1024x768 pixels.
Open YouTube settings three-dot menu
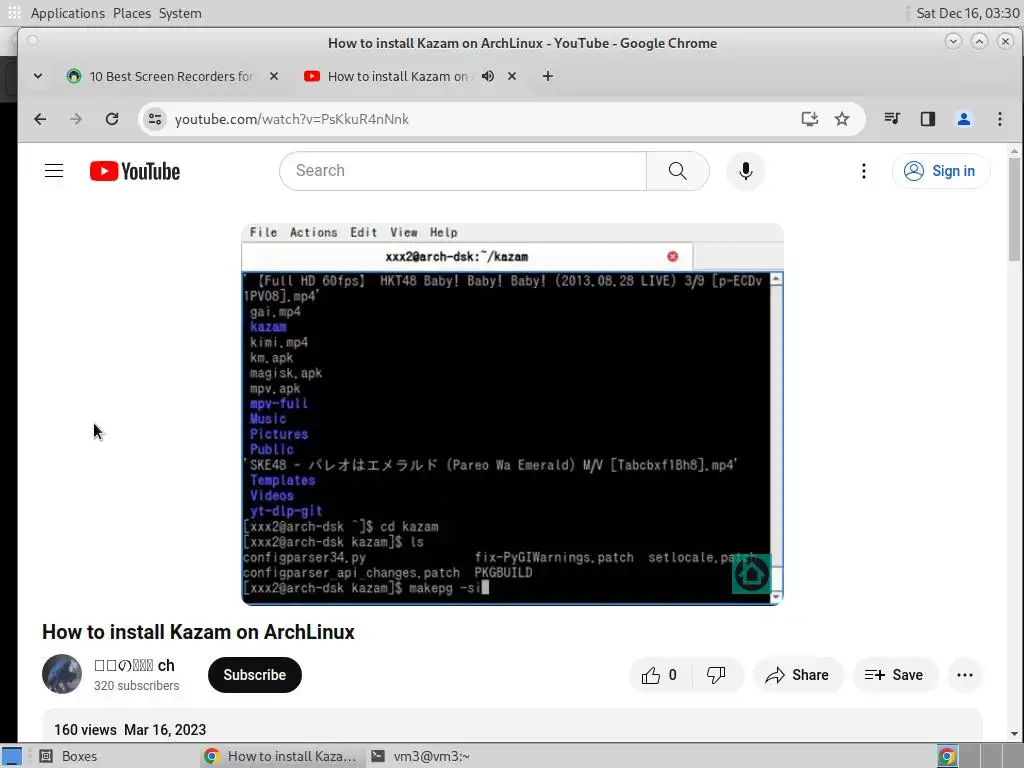(x=863, y=171)
